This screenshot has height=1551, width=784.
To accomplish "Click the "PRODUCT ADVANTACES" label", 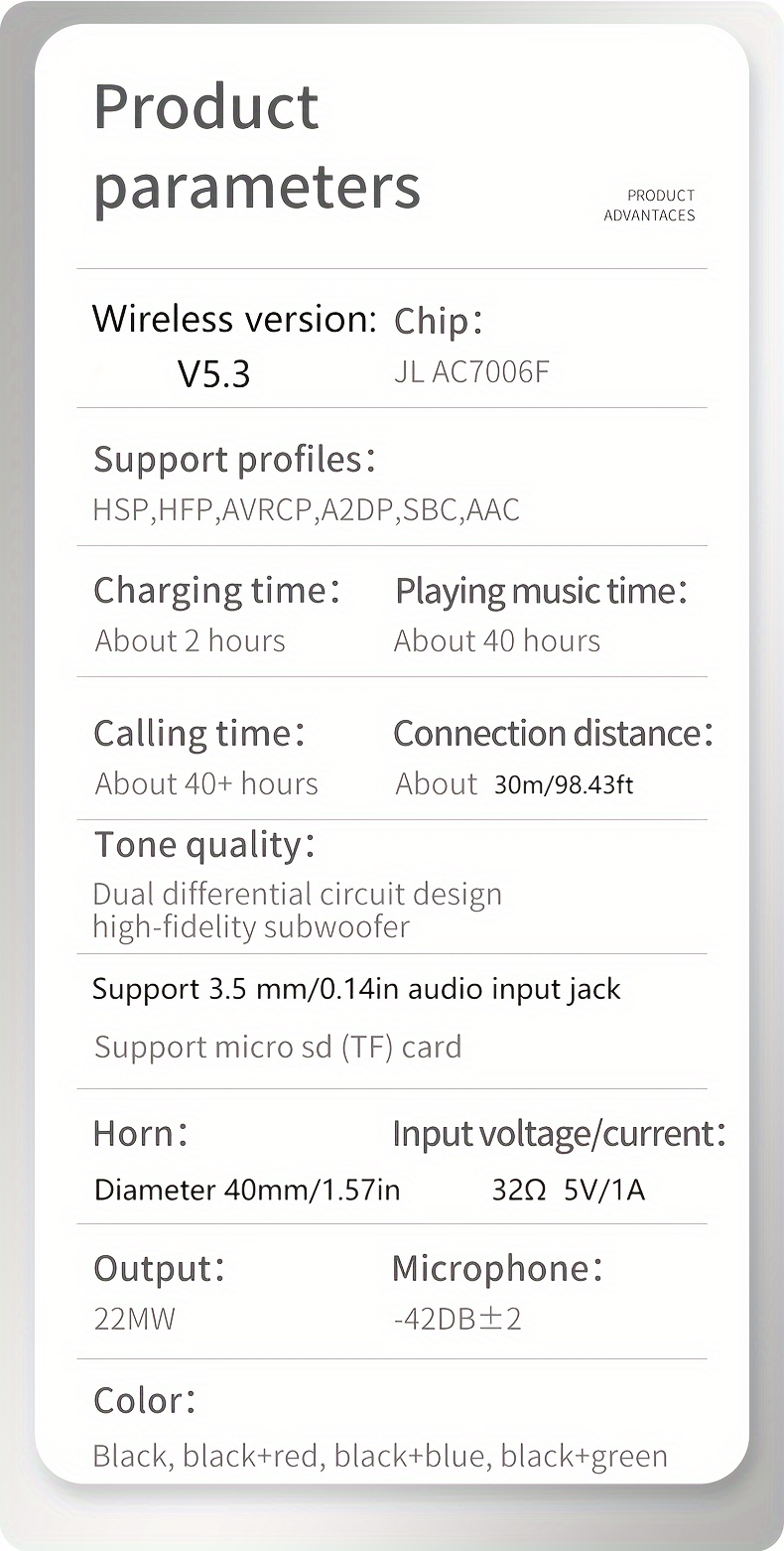I will click(649, 206).
